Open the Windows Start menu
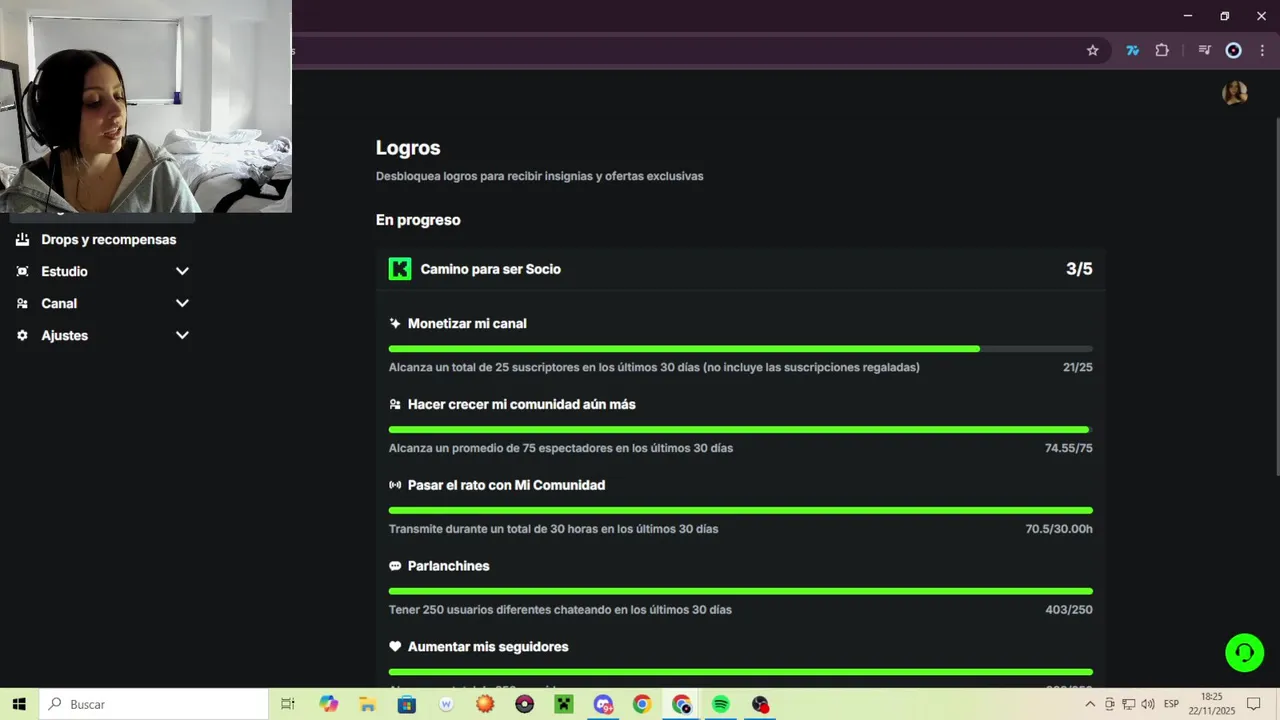Viewport: 1280px width, 720px height. 19,705
